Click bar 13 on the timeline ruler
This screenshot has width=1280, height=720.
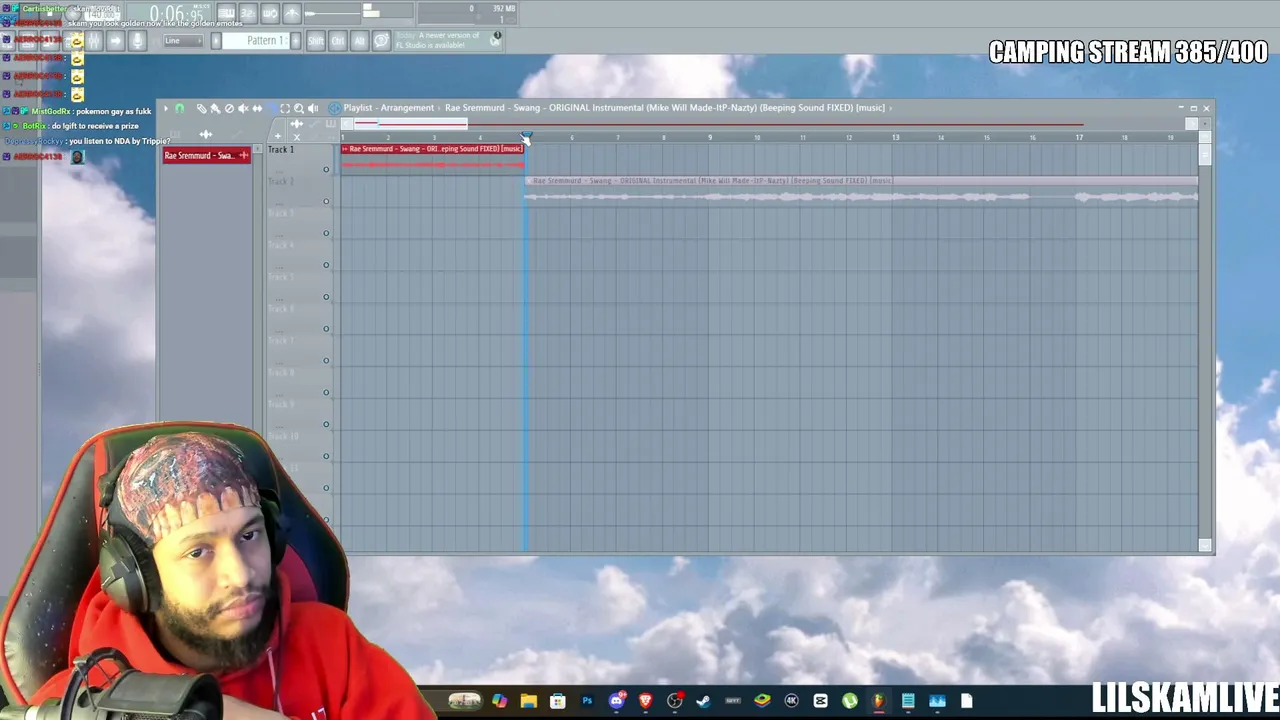[x=895, y=137]
